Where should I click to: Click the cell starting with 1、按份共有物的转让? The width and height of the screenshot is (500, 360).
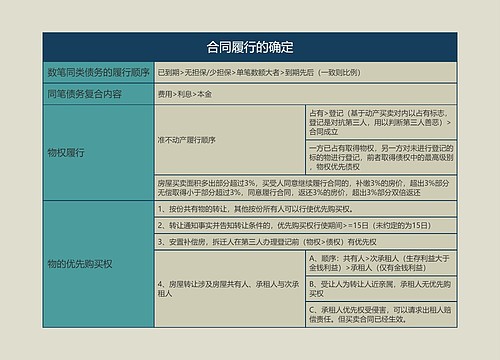[305, 209]
